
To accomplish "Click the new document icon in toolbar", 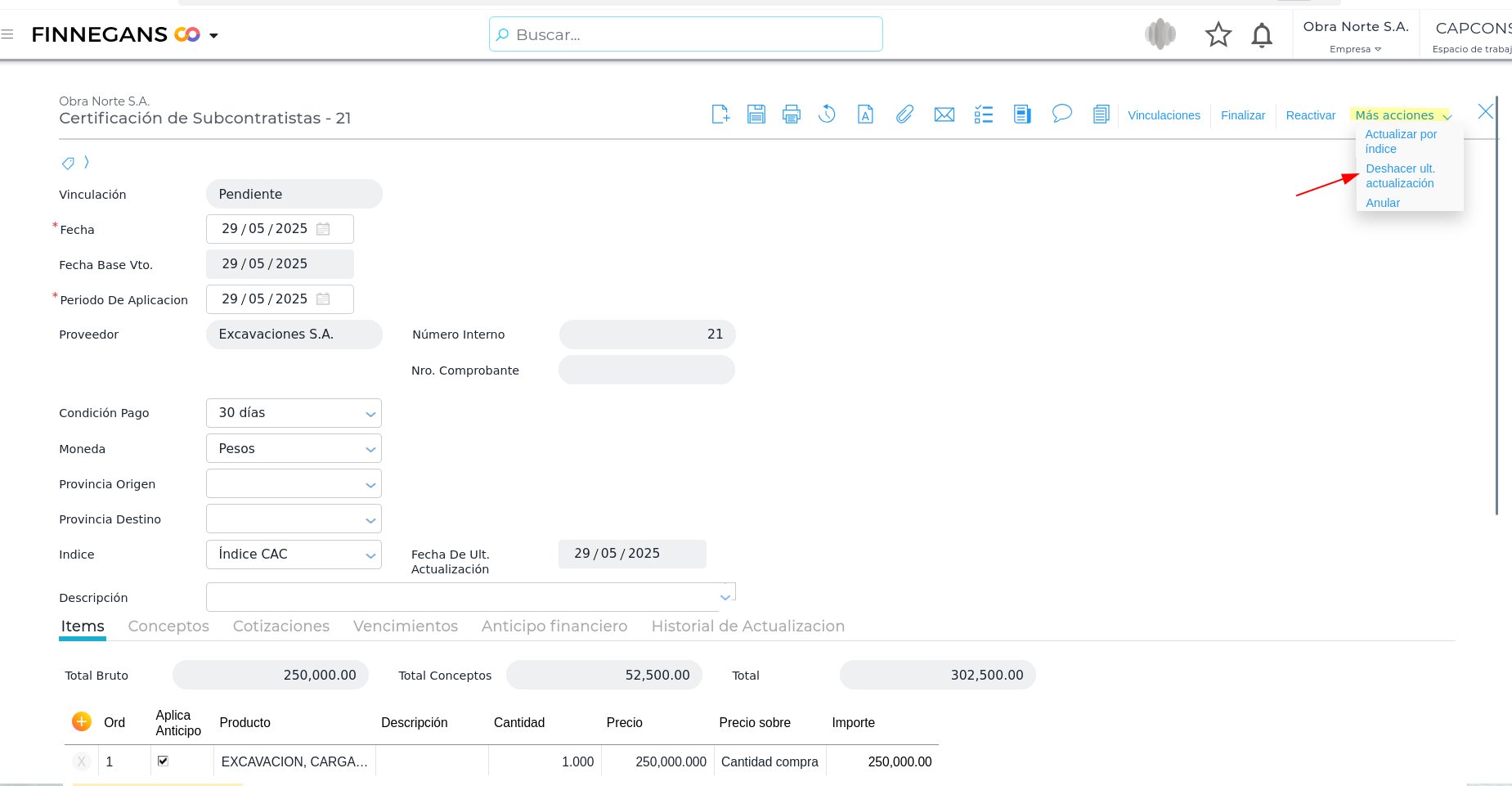I will [720, 115].
